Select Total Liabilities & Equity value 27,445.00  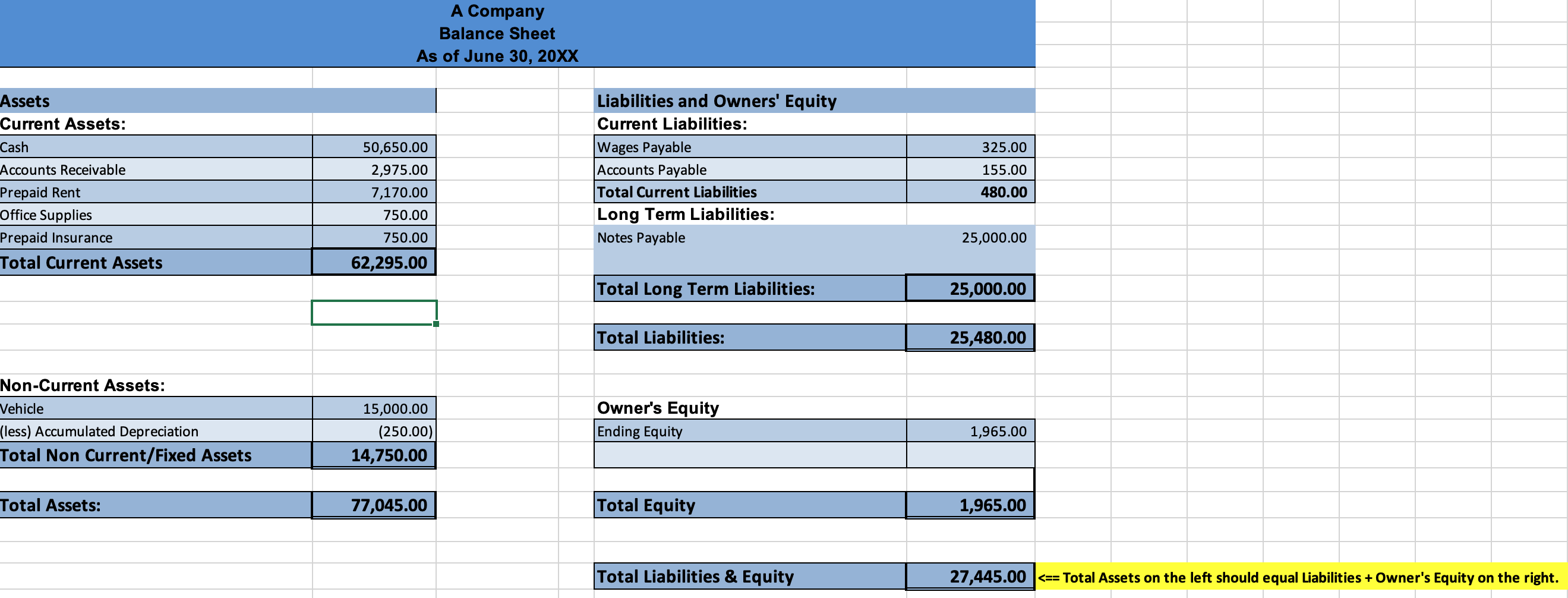click(x=970, y=576)
